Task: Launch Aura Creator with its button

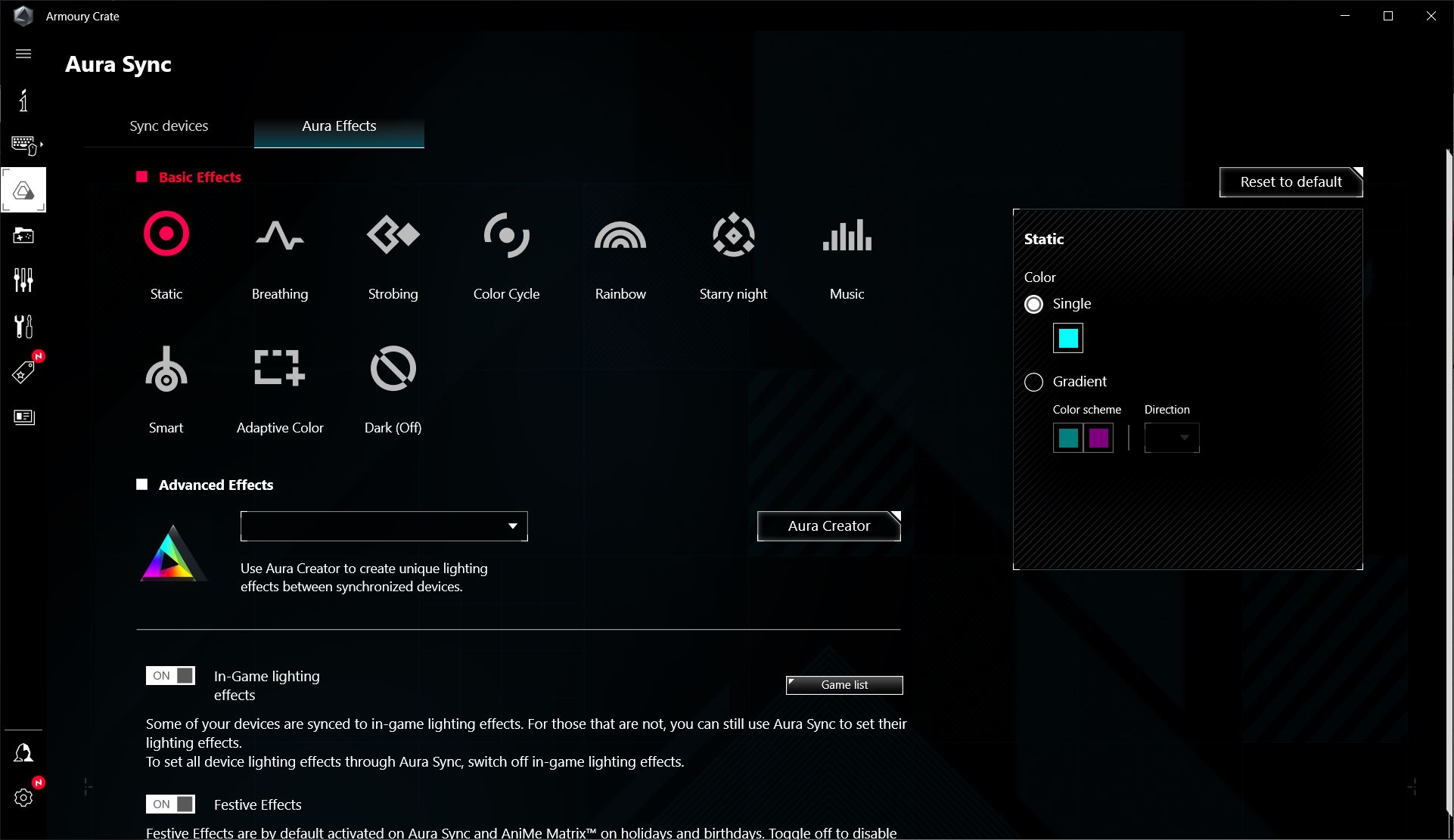Action: (x=829, y=526)
